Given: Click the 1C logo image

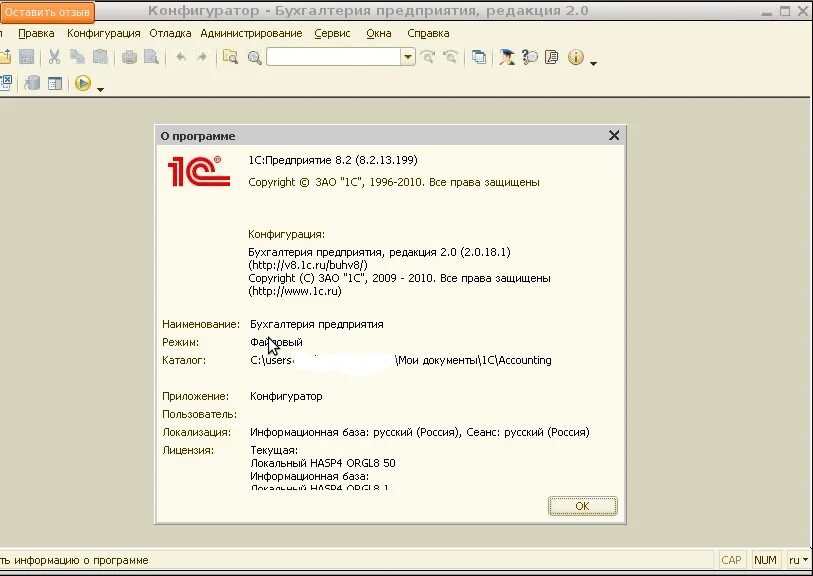Looking at the screenshot, I should pos(199,171).
